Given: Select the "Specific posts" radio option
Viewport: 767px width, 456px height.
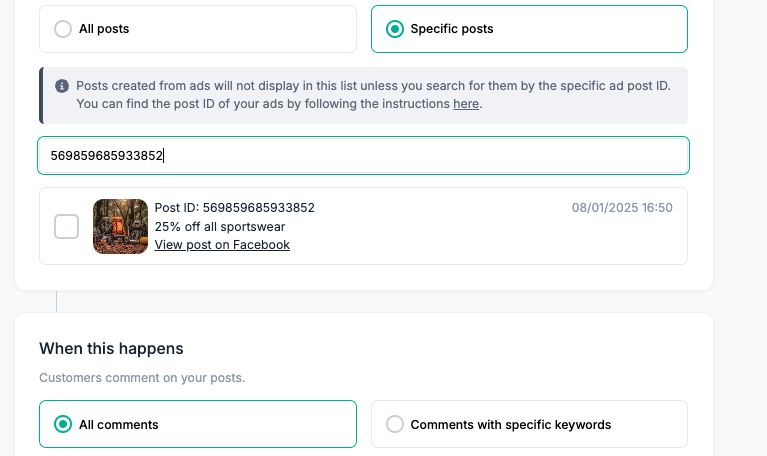Looking at the screenshot, I should [394, 29].
